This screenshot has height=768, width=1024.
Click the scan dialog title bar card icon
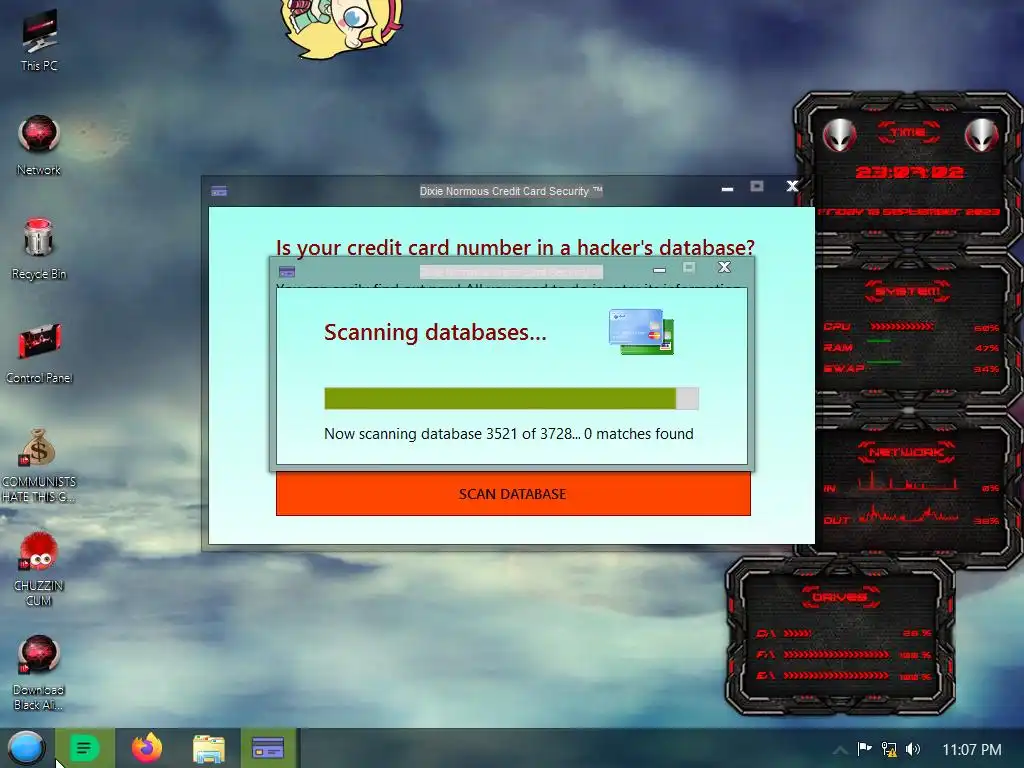click(x=287, y=272)
